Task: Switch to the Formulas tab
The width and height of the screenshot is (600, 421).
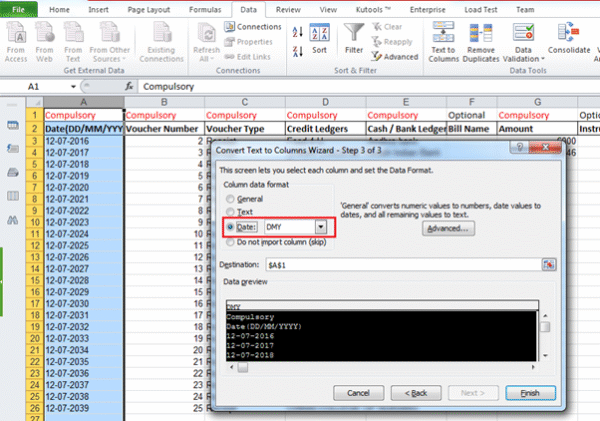Action: point(205,10)
